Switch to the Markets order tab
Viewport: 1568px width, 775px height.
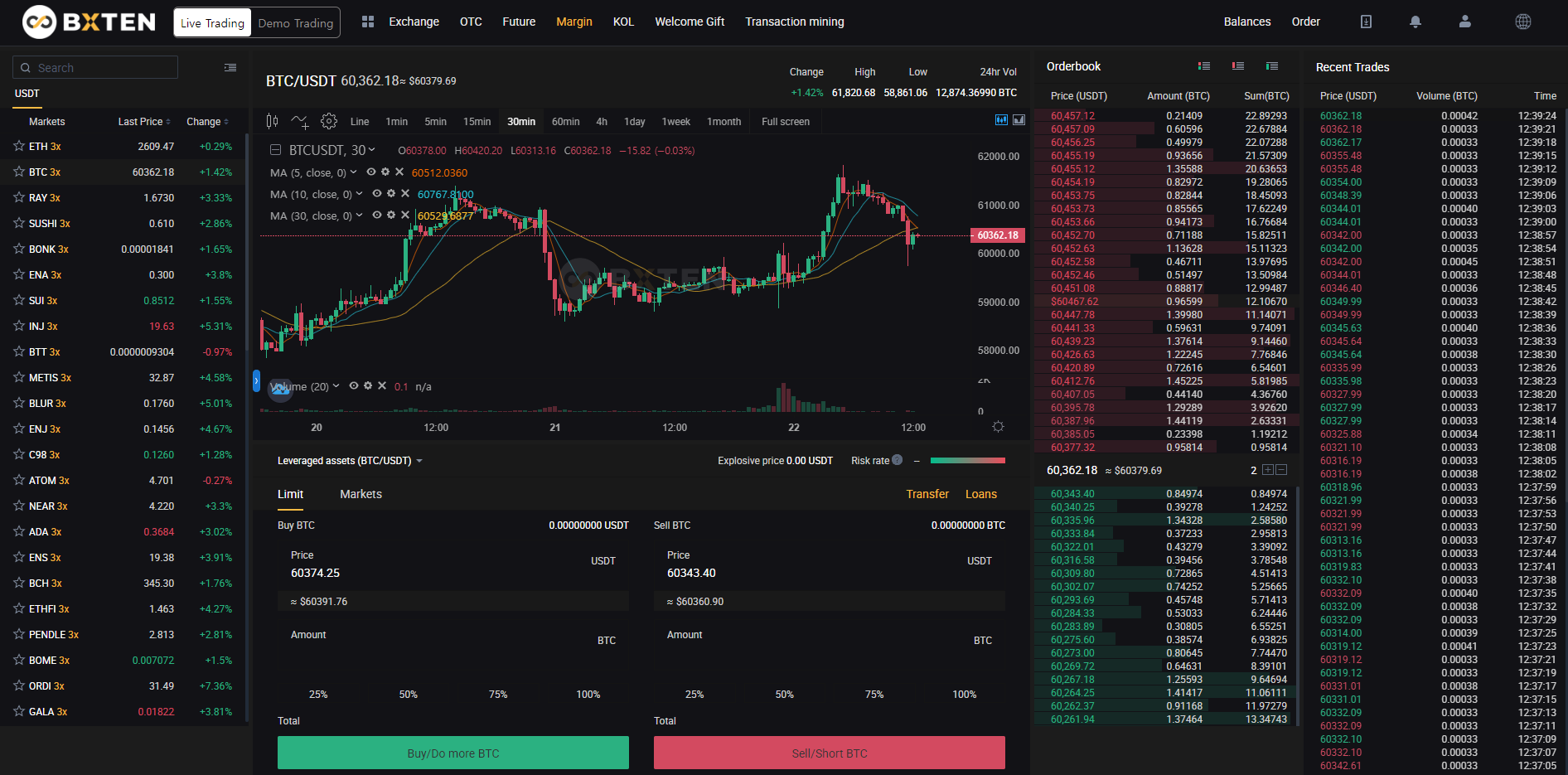[361, 494]
